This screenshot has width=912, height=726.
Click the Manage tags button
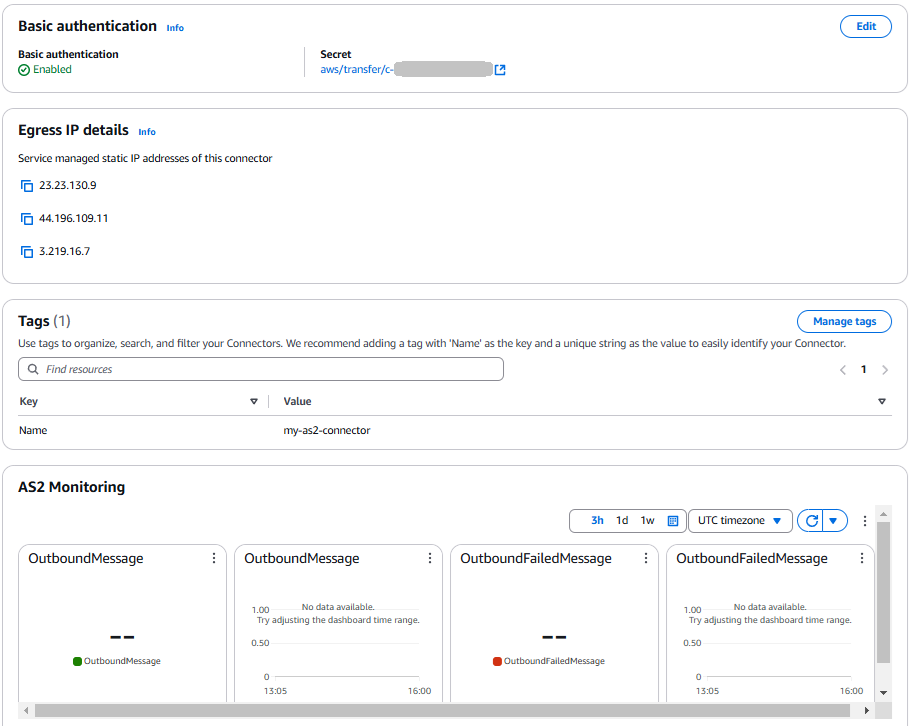[844, 321]
